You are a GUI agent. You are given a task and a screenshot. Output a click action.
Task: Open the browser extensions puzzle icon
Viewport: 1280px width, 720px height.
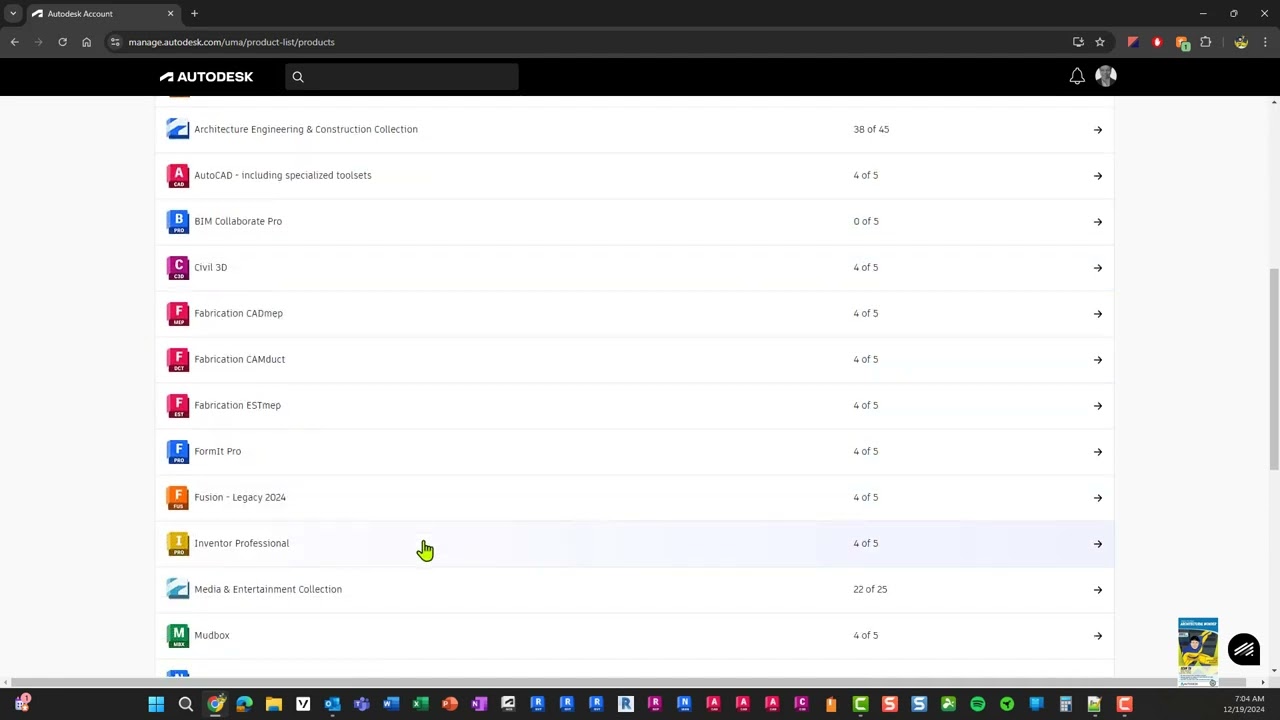point(1205,42)
